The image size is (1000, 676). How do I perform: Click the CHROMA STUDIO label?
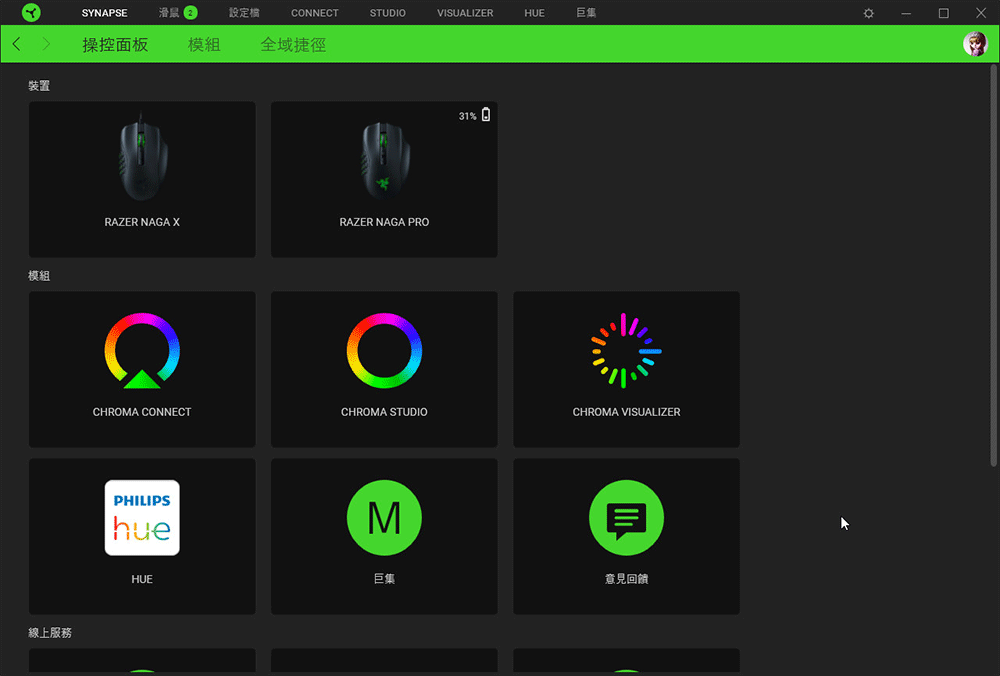pyautogui.click(x=385, y=412)
